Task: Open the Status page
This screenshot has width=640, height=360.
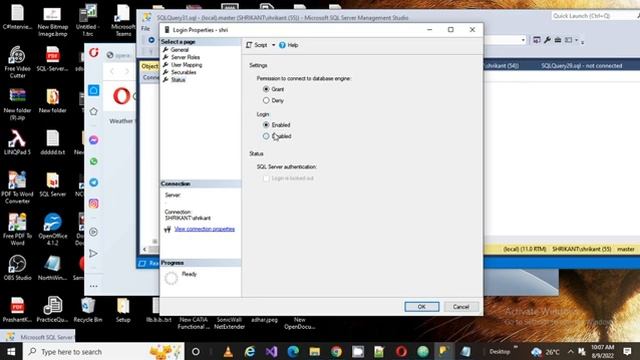Action: (x=178, y=80)
